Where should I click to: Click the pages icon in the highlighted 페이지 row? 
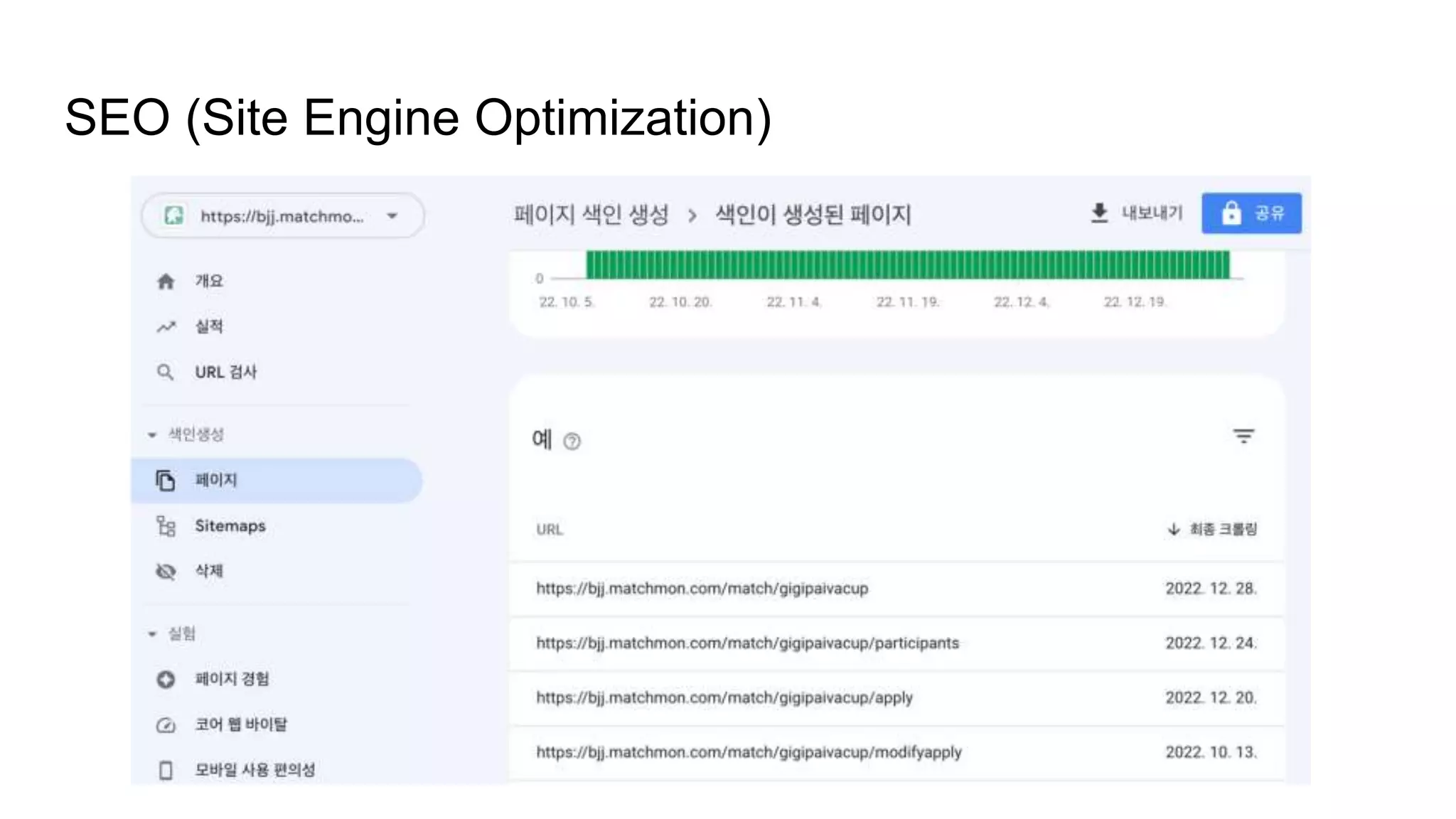pos(166,481)
